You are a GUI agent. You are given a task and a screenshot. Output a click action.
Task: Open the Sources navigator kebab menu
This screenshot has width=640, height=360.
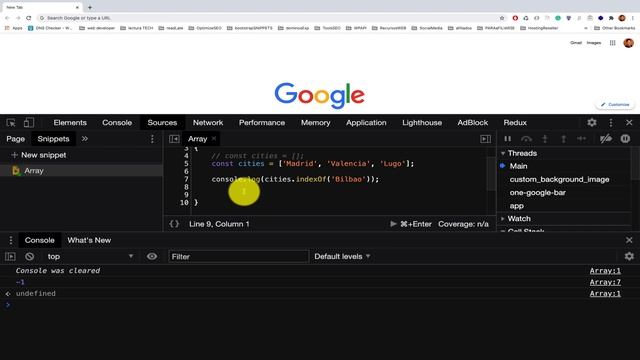pos(152,139)
